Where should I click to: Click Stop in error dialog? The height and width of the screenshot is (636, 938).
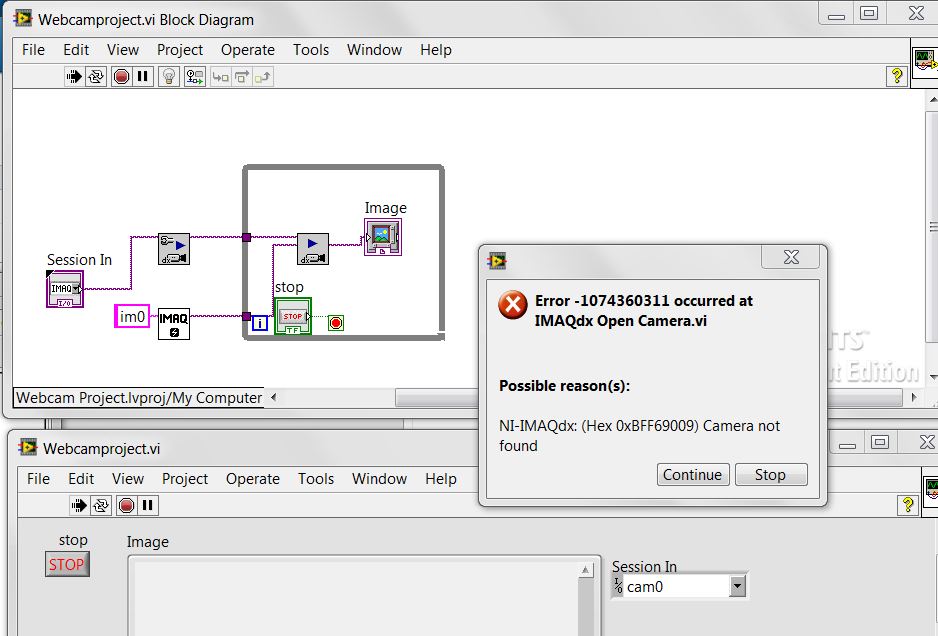coord(770,474)
